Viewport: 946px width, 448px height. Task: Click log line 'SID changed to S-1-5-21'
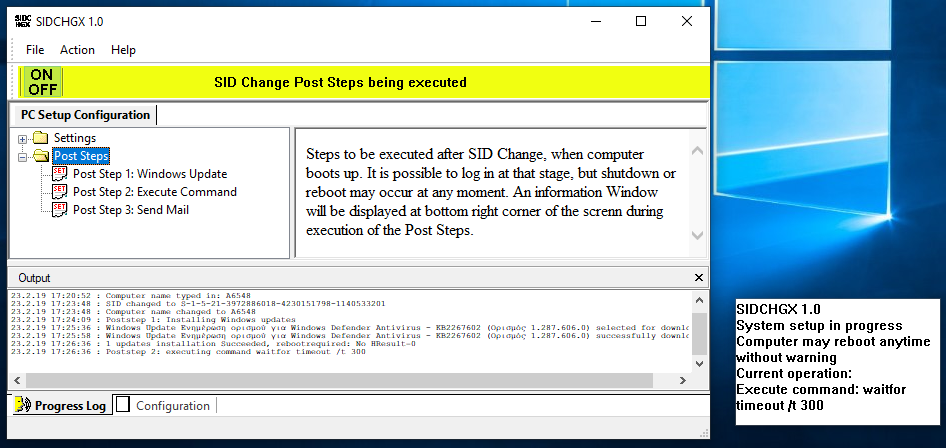coord(198,303)
